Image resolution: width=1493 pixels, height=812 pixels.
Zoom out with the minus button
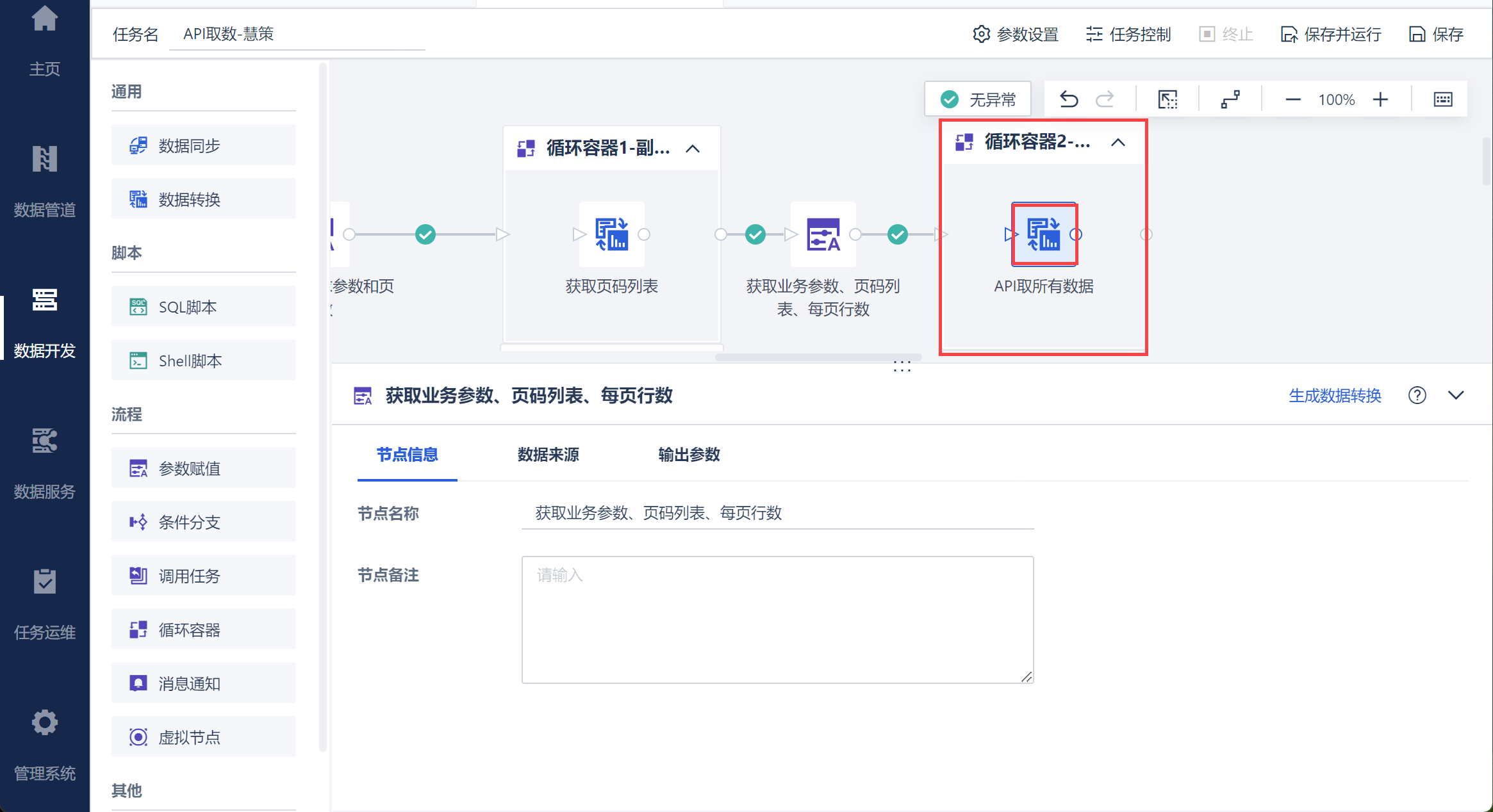point(1293,99)
